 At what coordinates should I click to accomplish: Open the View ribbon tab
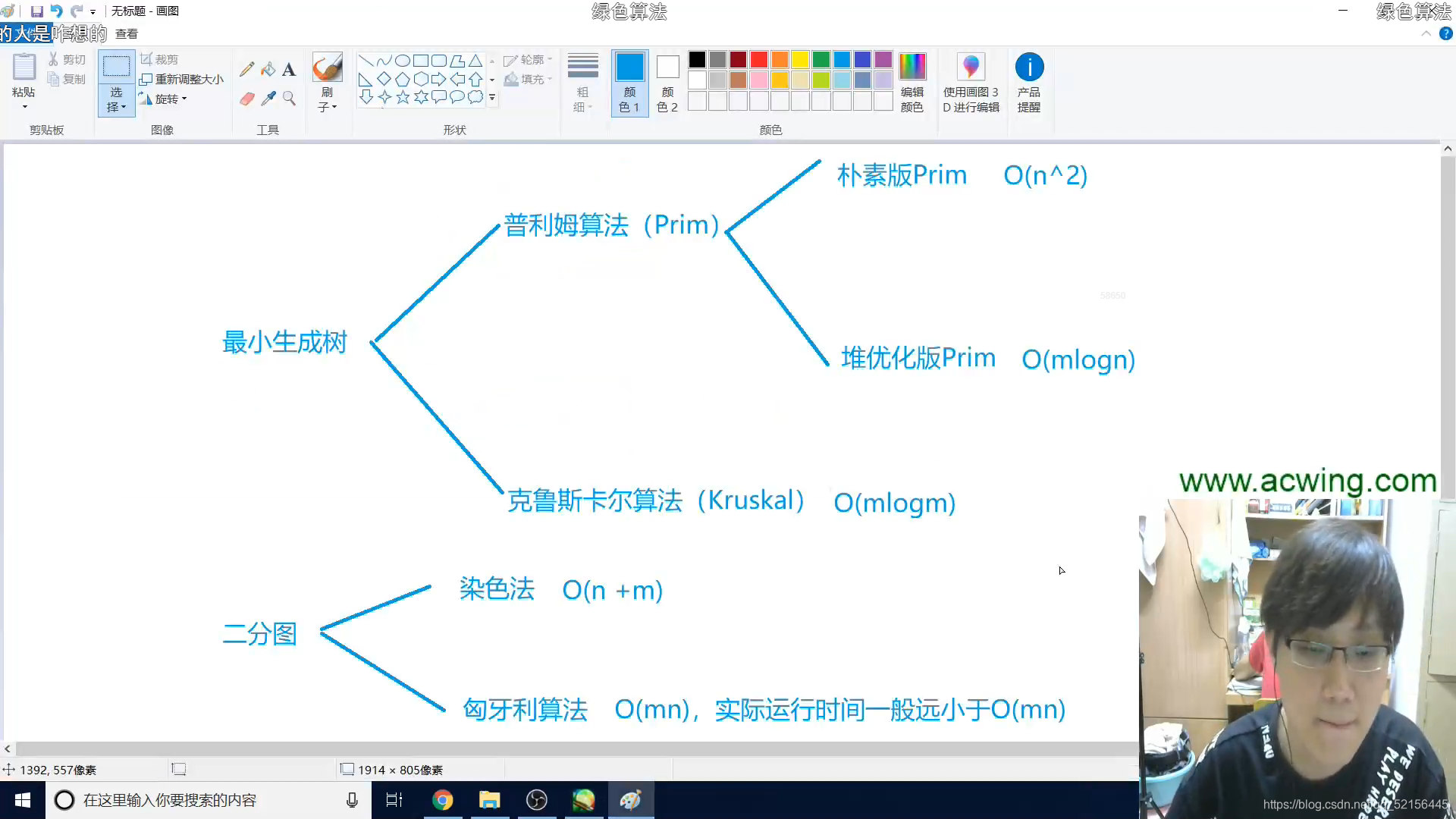coord(127,34)
